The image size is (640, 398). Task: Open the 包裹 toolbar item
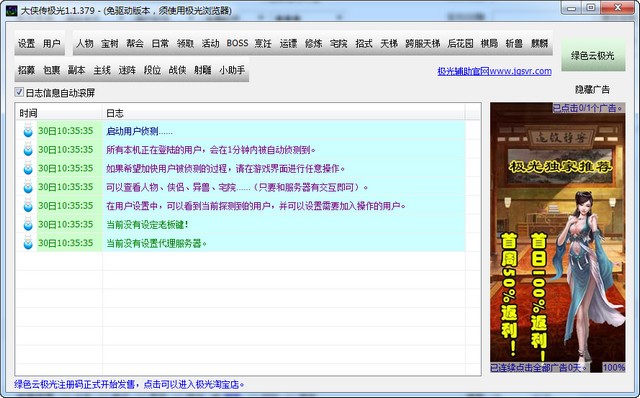51,70
